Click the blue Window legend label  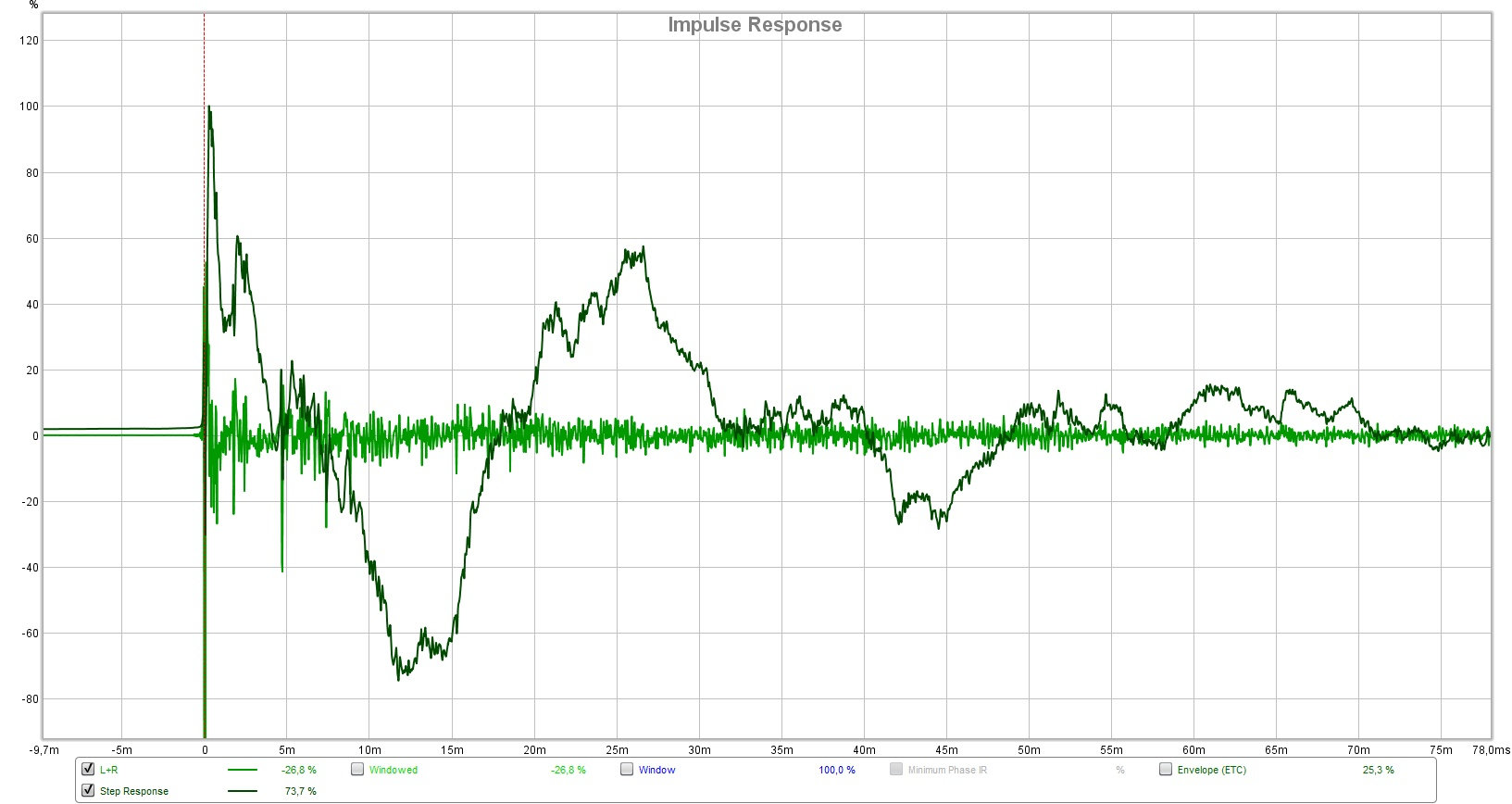click(656, 770)
